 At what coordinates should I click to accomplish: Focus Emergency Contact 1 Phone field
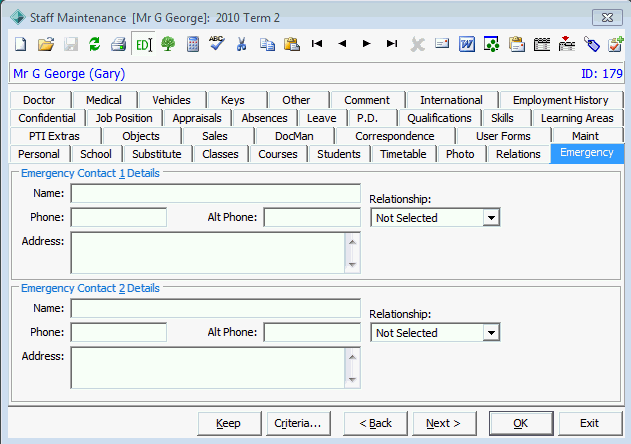[x=119, y=217]
